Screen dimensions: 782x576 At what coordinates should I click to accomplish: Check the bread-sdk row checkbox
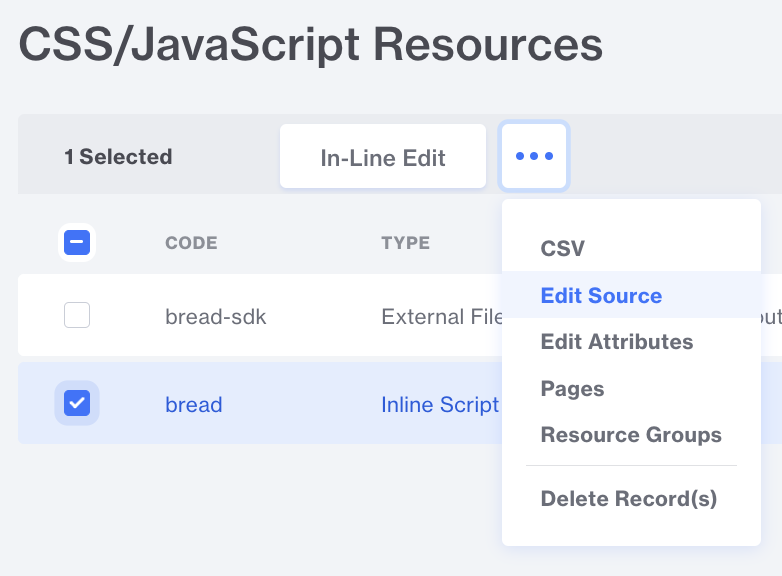pyautogui.click(x=77, y=316)
